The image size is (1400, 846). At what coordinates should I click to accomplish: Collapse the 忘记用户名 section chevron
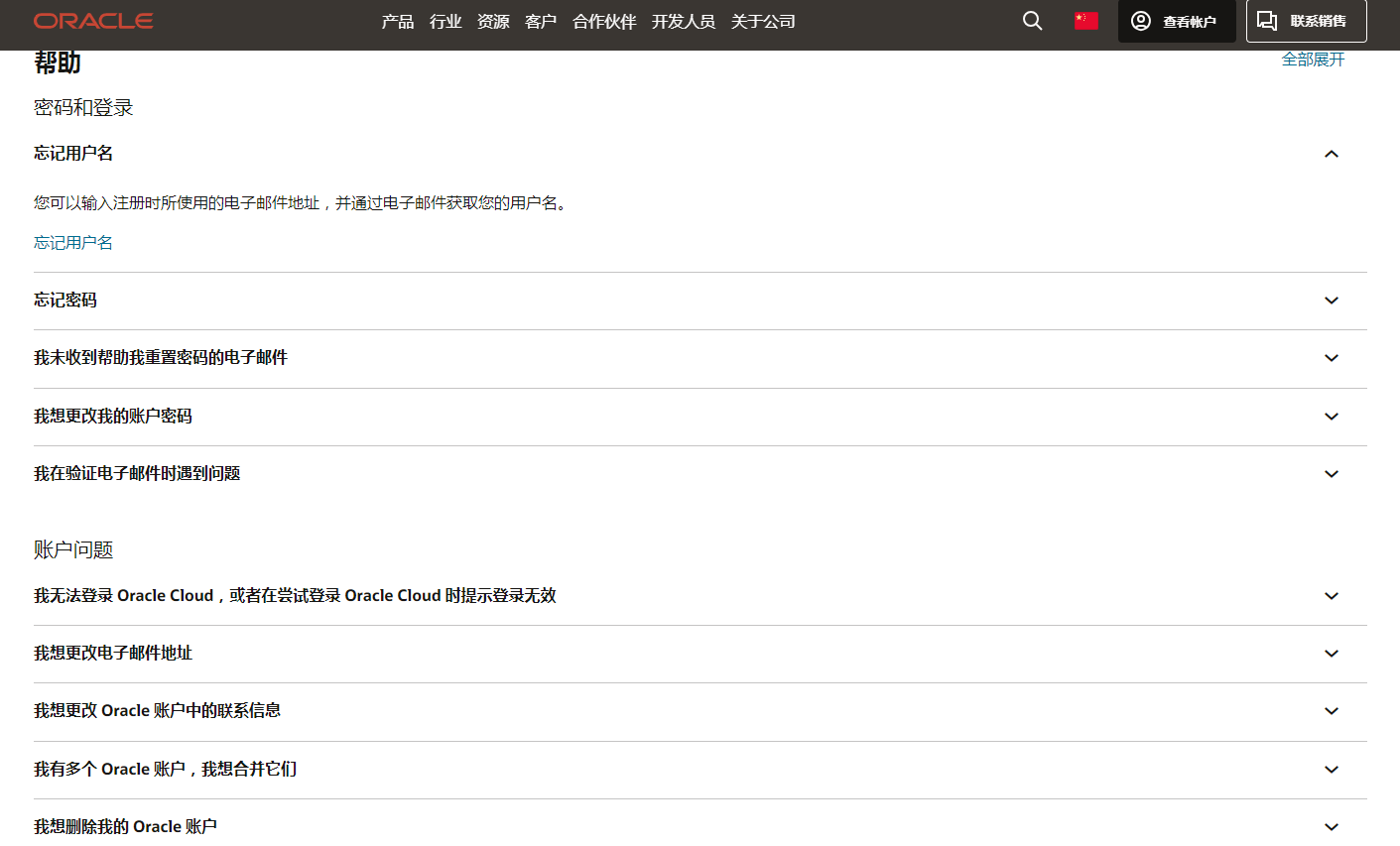pyautogui.click(x=1332, y=154)
